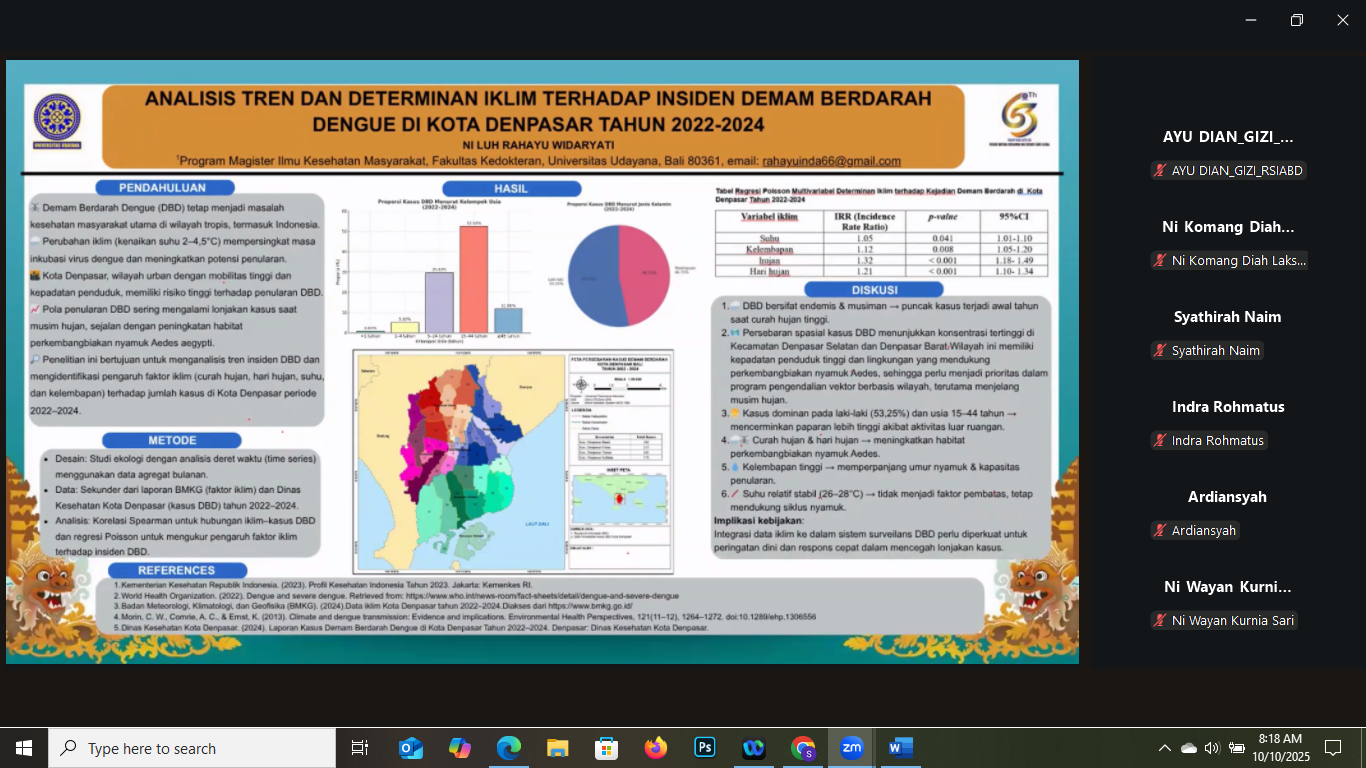Open Google Chrome from the taskbar
The height and width of the screenshot is (768, 1366).
803,748
